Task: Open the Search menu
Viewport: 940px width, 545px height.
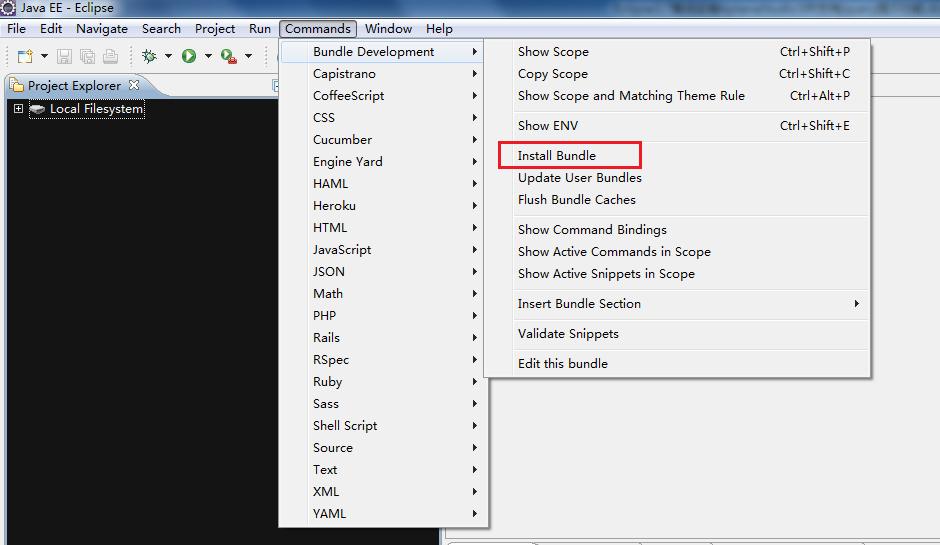Action: pos(161,29)
